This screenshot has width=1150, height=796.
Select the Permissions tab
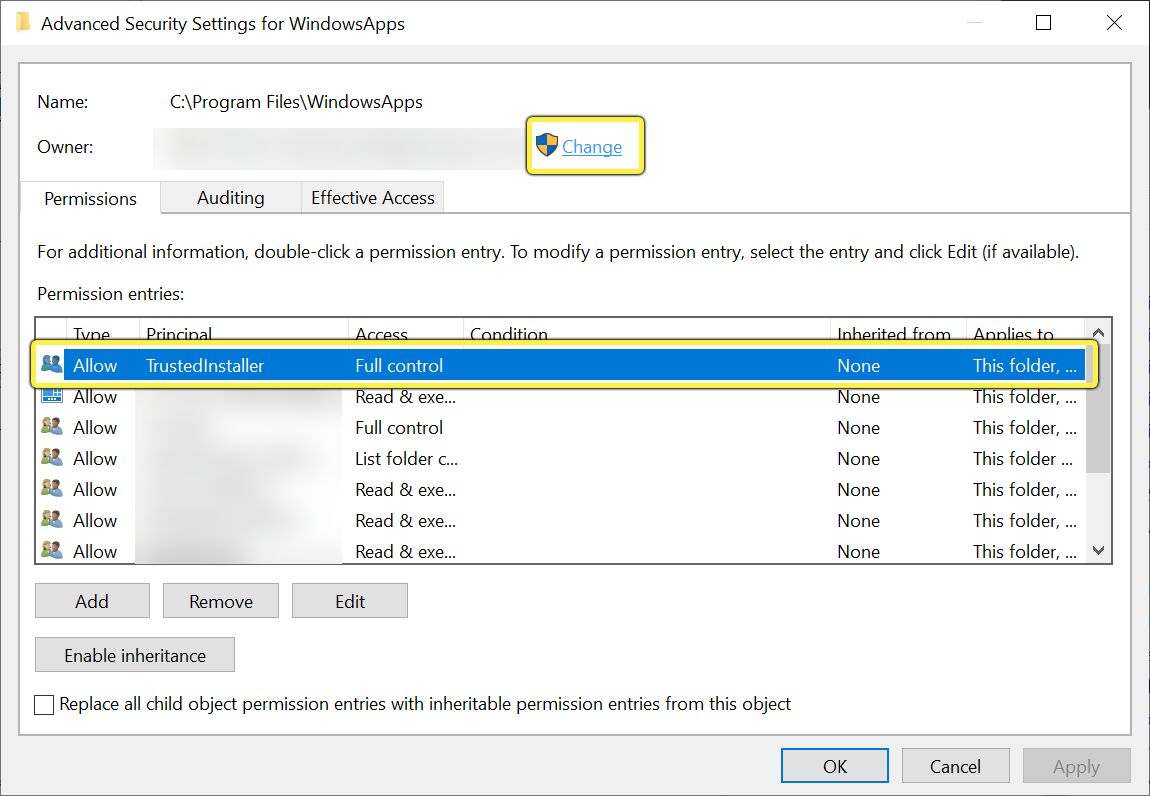tap(89, 198)
